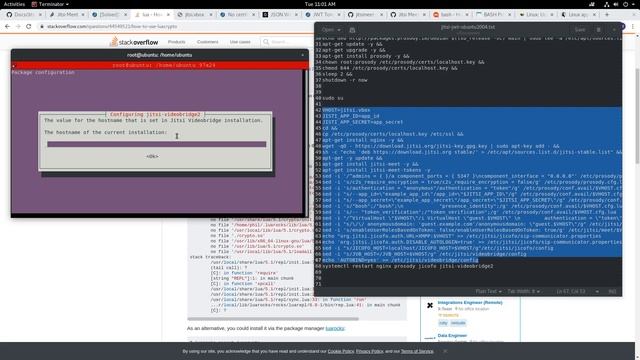Click the browser forward arrow
This screenshot has height=360, width=640.
click(x=18, y=26)
